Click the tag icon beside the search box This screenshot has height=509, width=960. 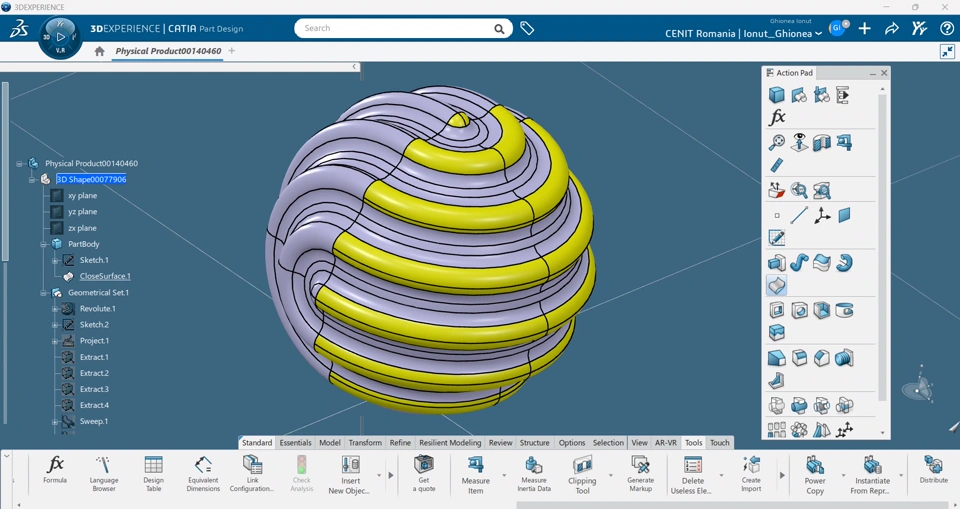coord(527,28)
